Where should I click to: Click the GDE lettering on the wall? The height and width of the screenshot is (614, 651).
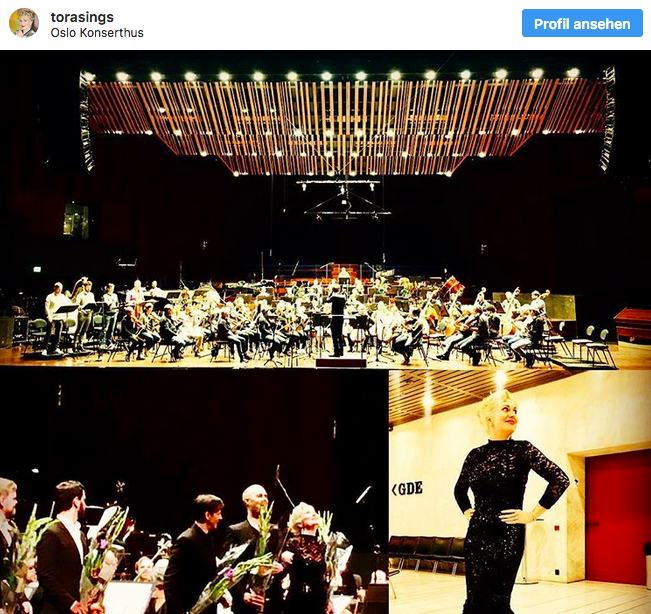(x=407, y=489)
